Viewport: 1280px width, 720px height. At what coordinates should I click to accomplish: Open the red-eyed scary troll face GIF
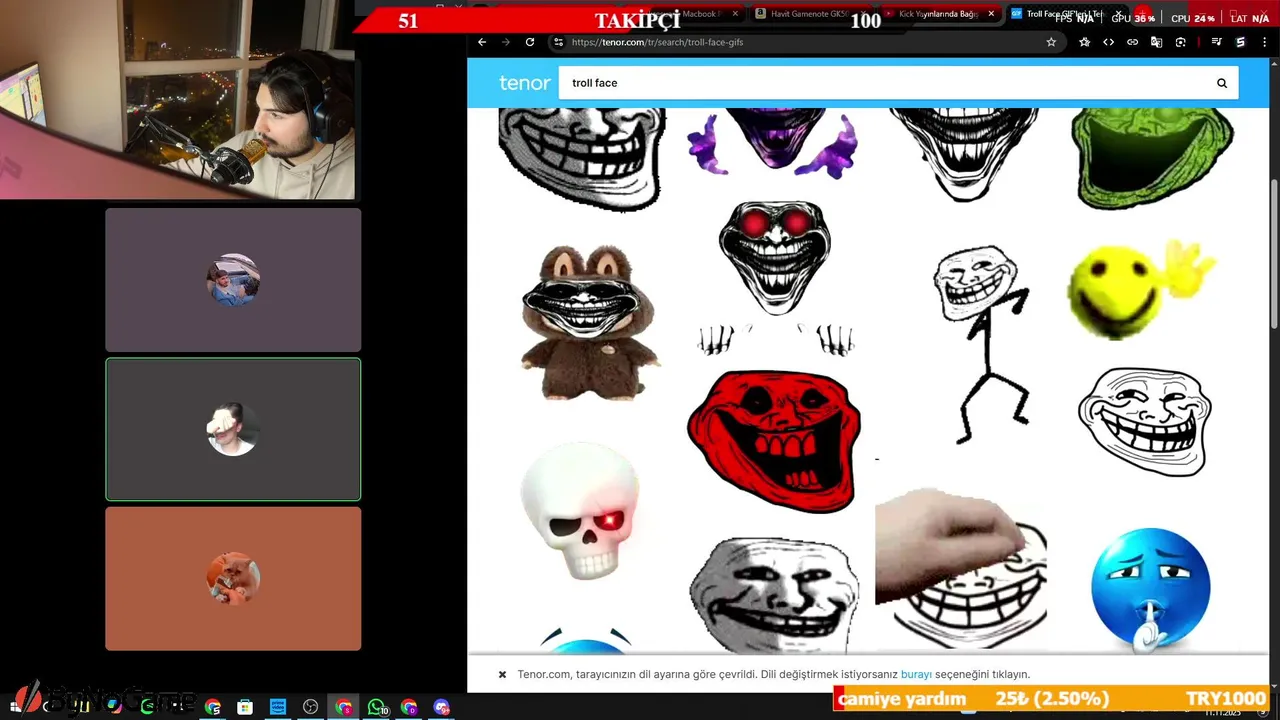[x=774, y=278]
